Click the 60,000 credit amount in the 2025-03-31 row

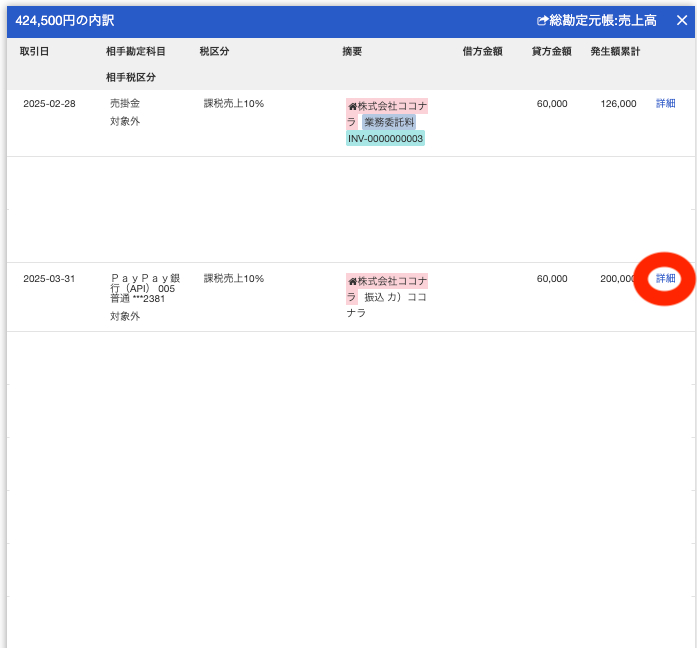pos(552,279)
